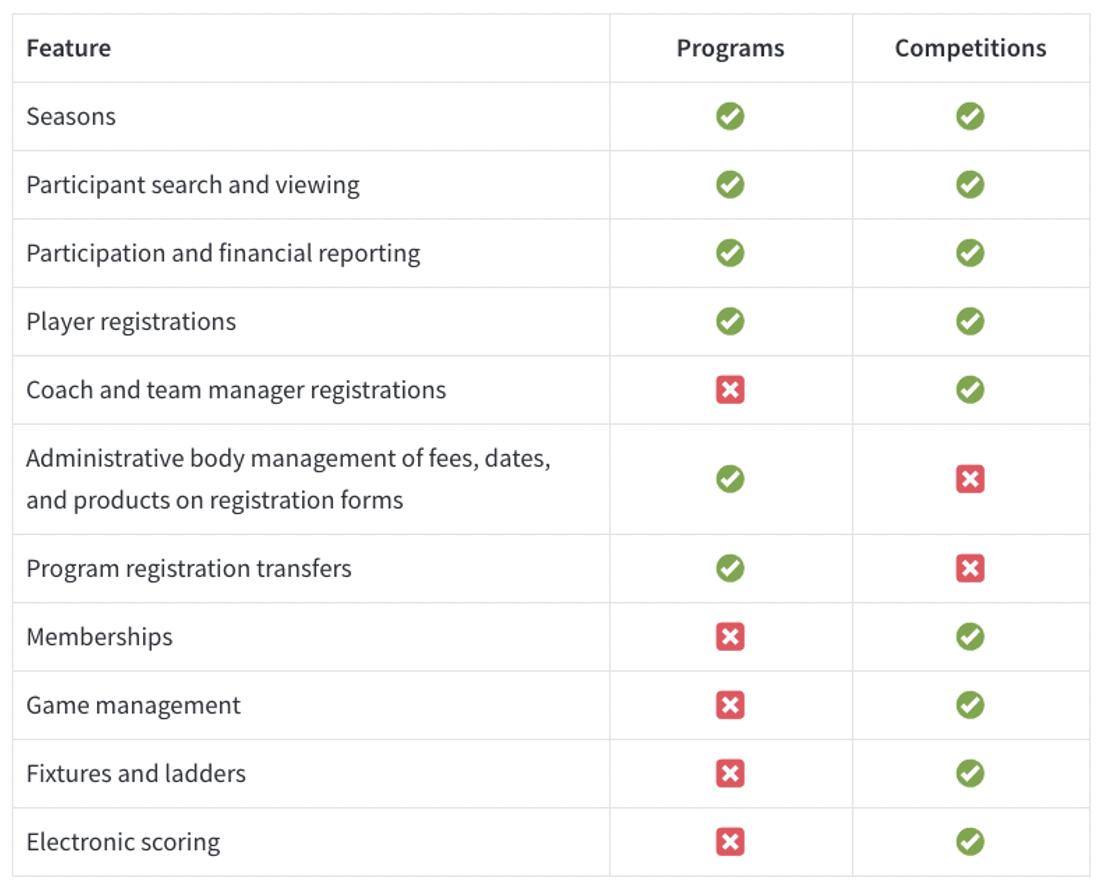Screen dimensions: 1112x894
Task: Click the Programs column header
Action: 730,48
